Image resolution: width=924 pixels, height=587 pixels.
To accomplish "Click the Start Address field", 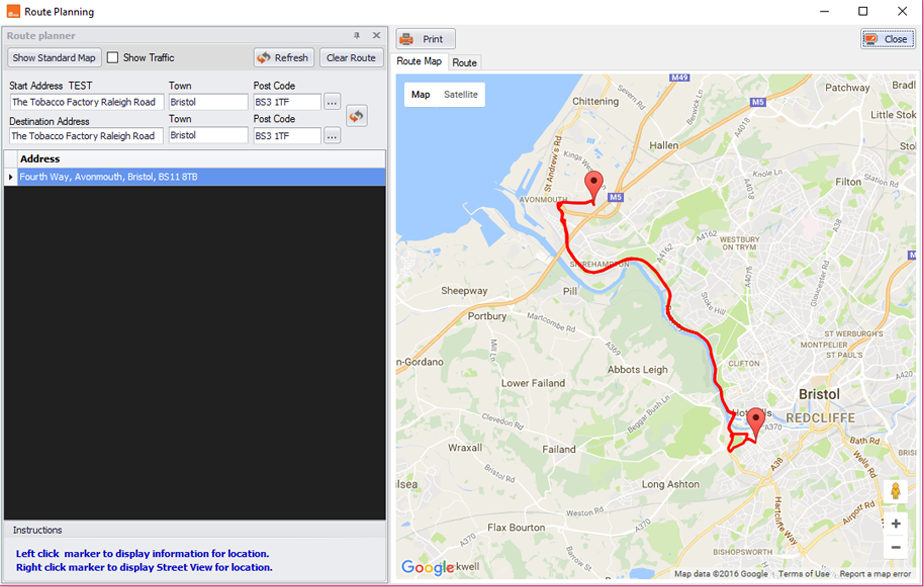I will pyautogui.click(x=86, y=102).
